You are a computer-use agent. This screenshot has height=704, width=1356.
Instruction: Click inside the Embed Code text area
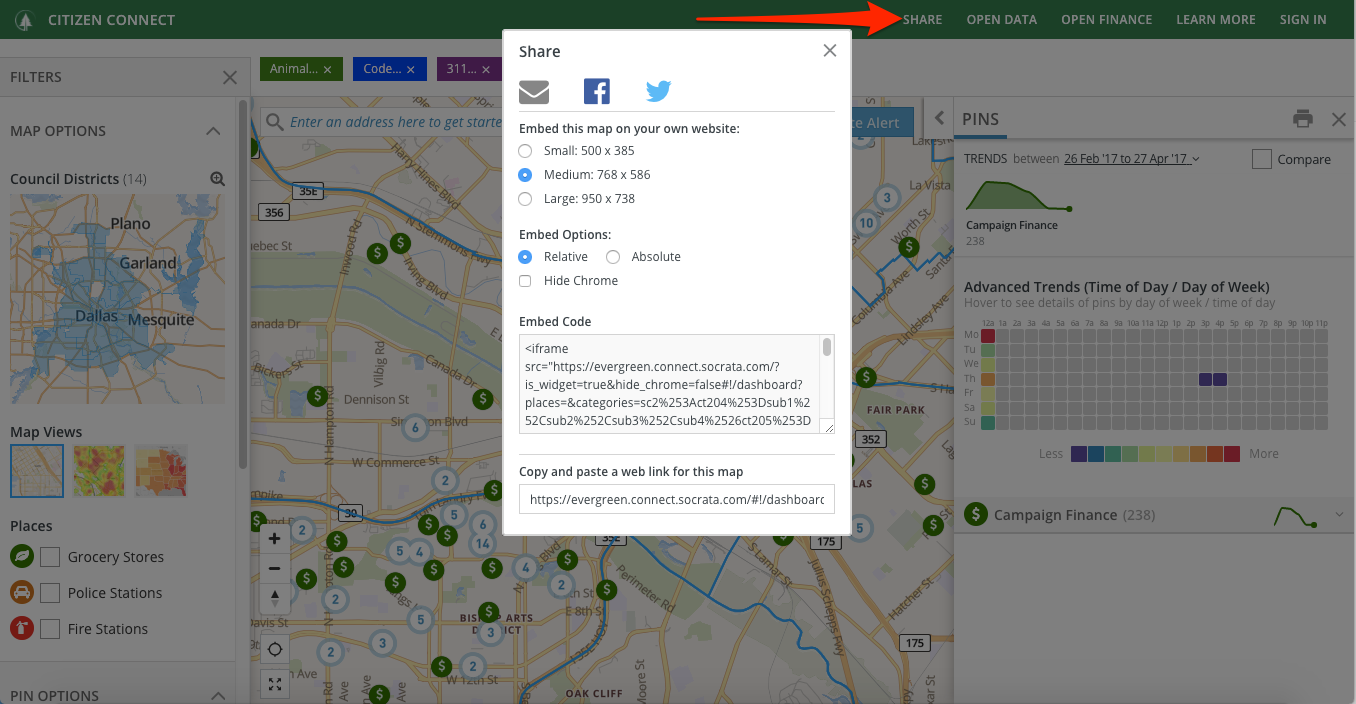670,384
